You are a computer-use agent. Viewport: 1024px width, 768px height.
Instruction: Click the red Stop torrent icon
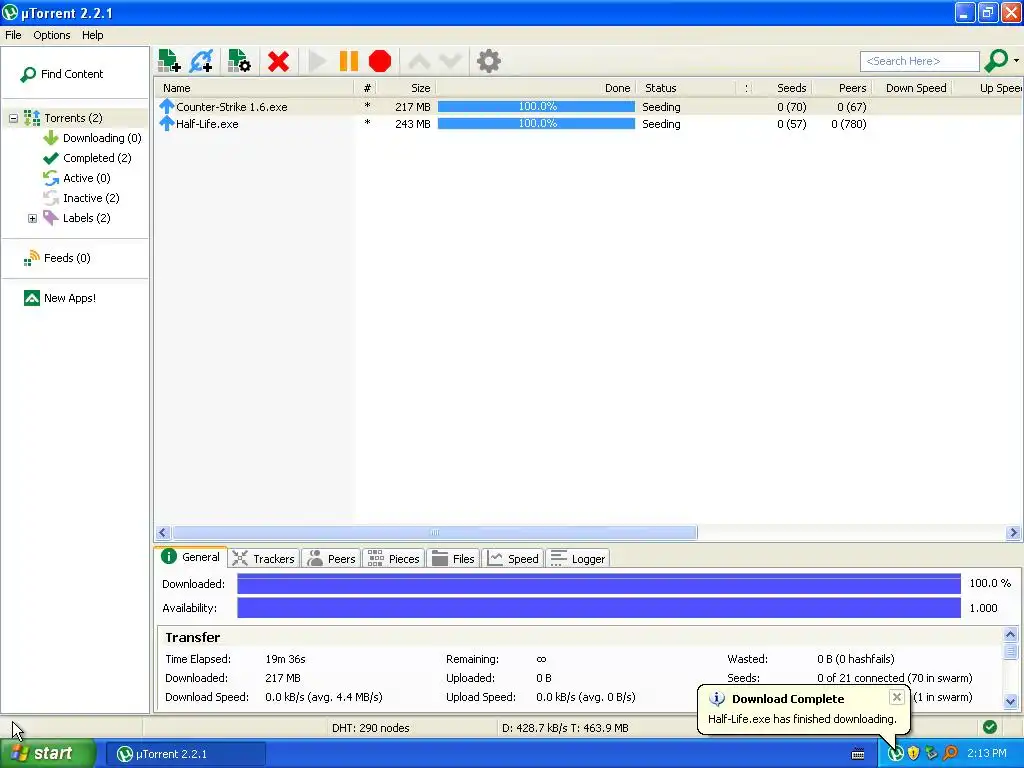[x=379, y=61]
